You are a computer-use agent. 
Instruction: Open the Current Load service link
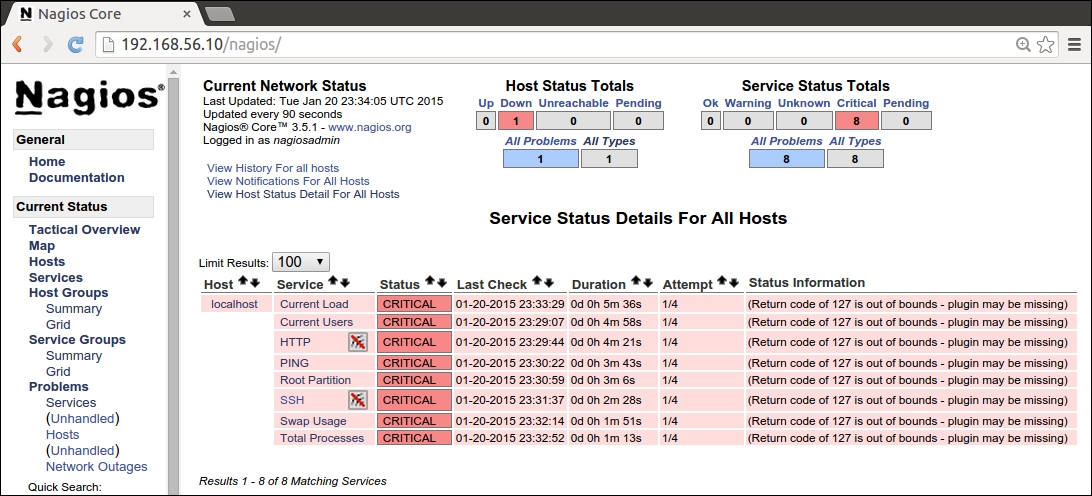314,304
